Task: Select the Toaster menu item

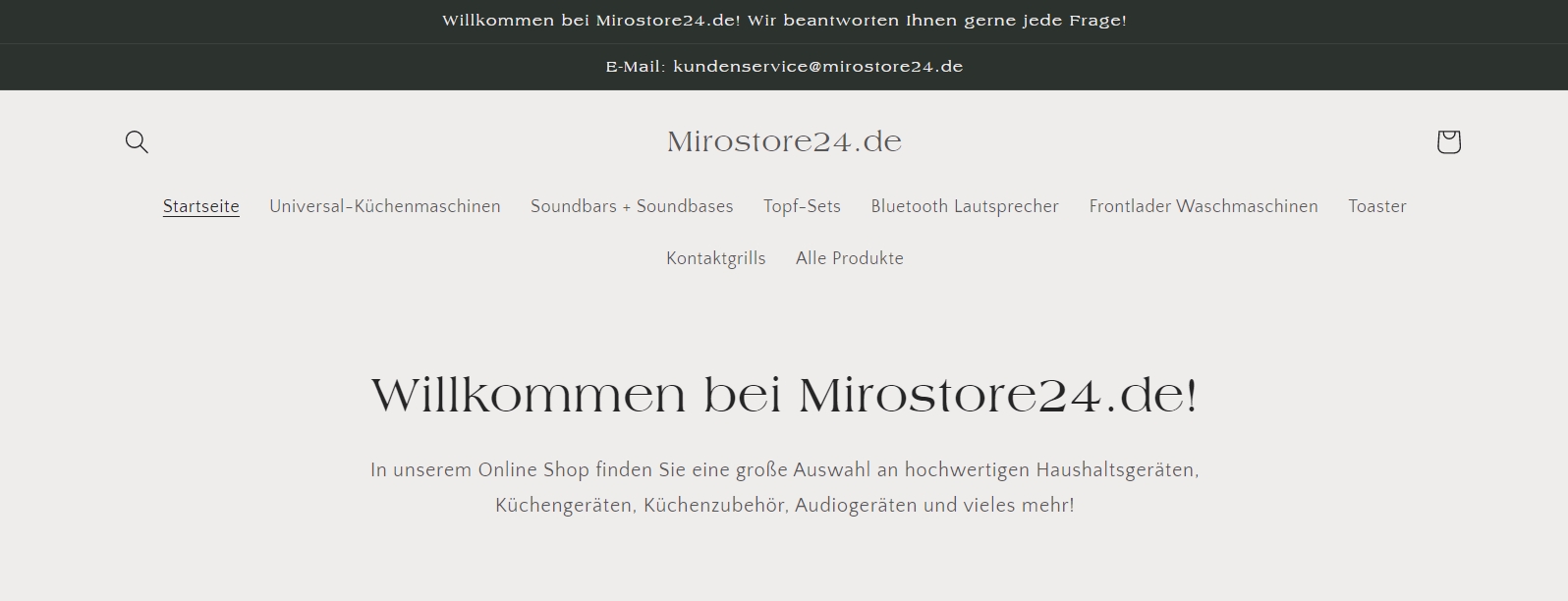Action: click(1377, 206)
